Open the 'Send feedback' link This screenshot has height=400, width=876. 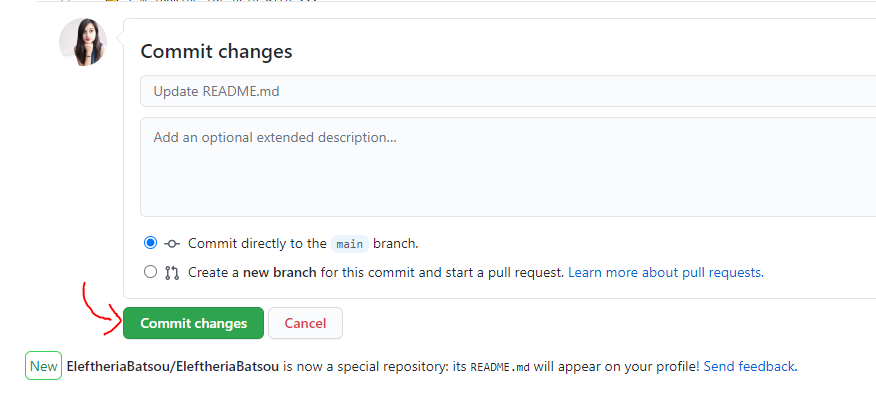[x=749, y=367]
